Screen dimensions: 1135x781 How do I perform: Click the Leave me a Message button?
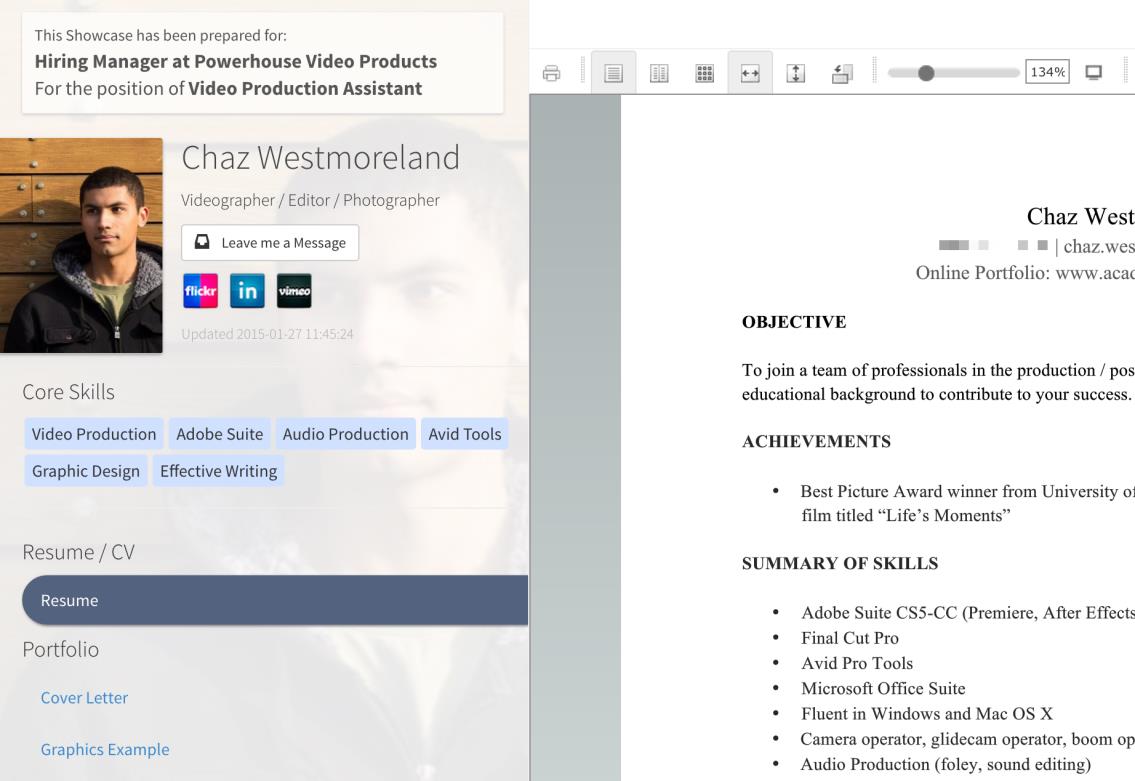click(270, 243)
